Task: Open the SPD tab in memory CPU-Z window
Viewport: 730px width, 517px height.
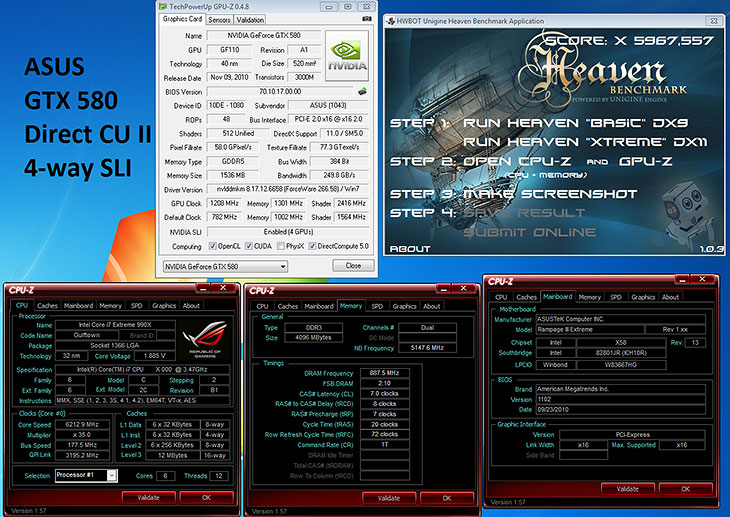Action: (x=377, y=306)
